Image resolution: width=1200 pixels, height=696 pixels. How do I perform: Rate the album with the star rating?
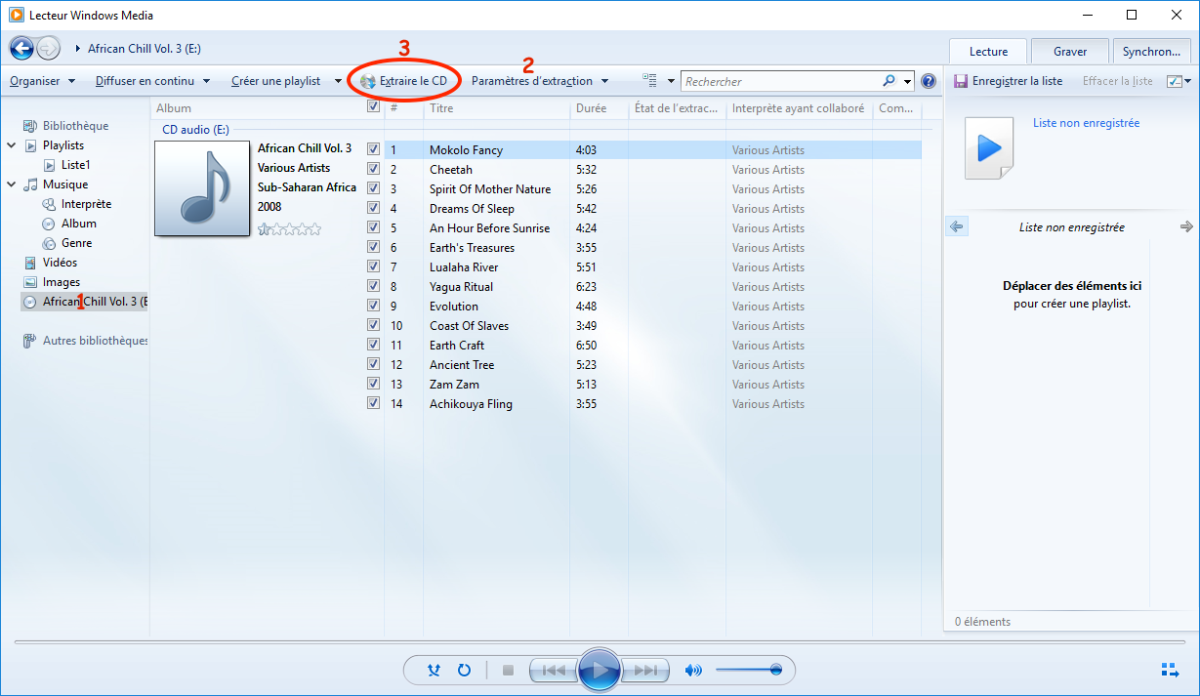290,229
